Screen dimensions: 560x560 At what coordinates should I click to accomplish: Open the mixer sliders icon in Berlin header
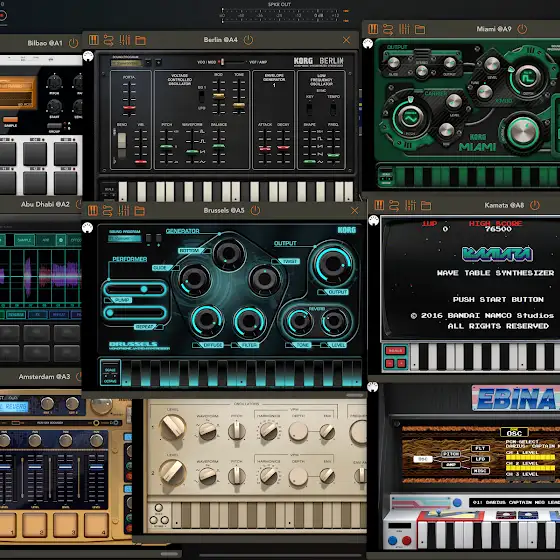click(125, 40)
